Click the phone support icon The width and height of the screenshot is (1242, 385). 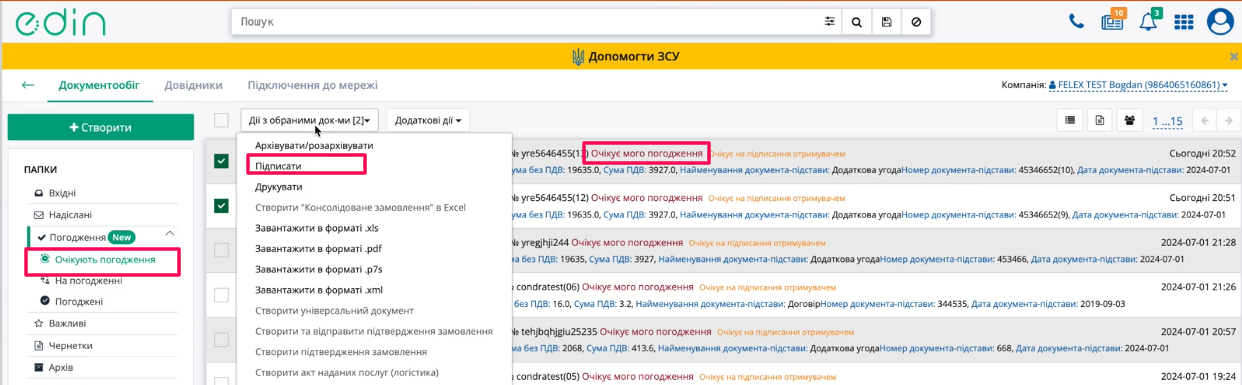point(1076,21)
